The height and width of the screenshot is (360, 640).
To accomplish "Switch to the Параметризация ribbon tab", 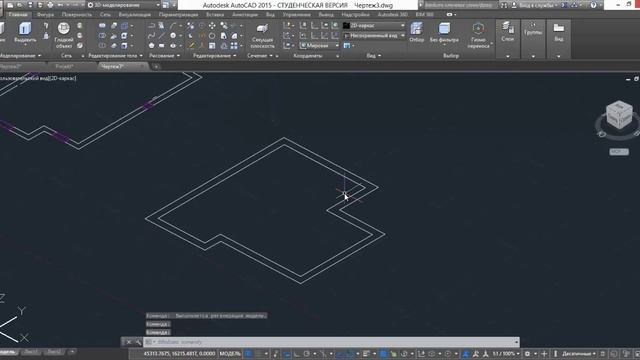I will [x=178, y=15].
